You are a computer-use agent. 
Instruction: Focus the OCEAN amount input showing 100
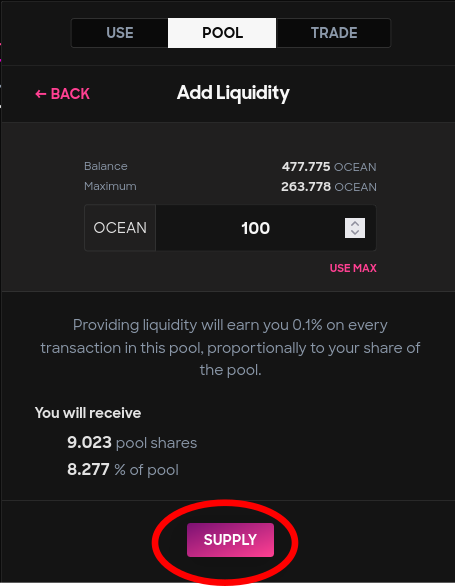(x=266, y=228)
